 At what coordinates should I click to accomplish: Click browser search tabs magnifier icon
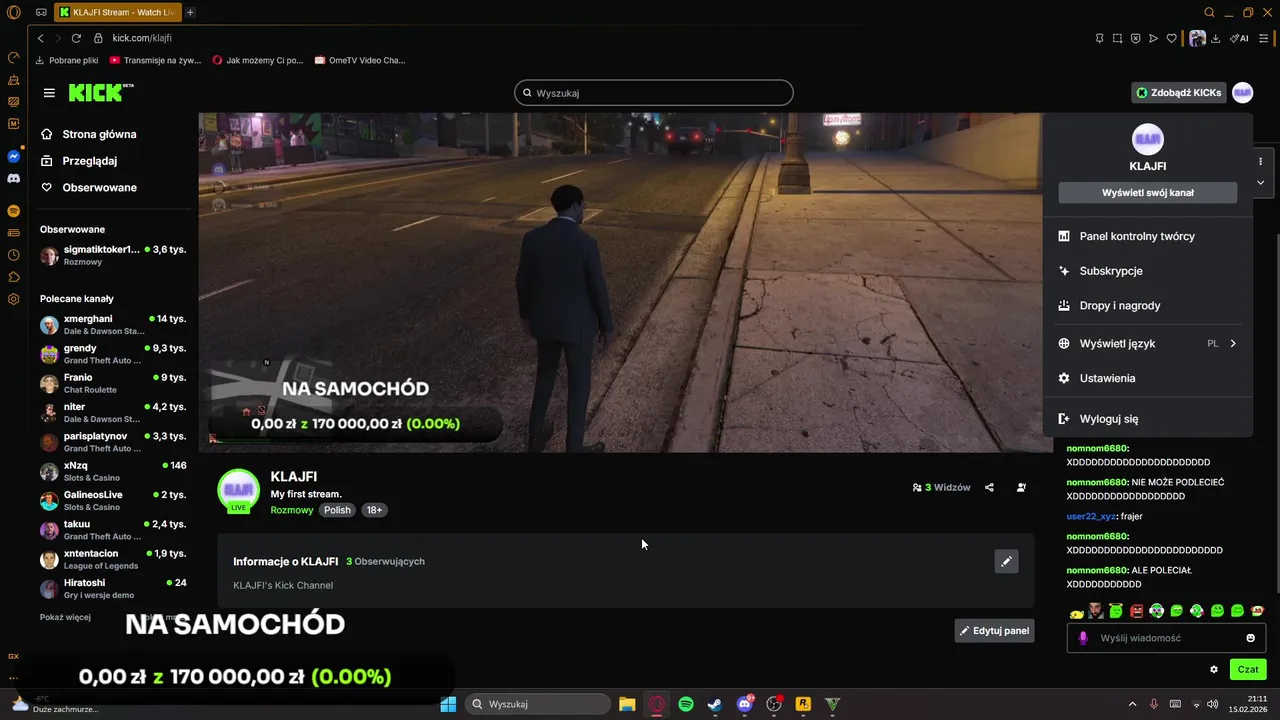tap(1209, 12)
